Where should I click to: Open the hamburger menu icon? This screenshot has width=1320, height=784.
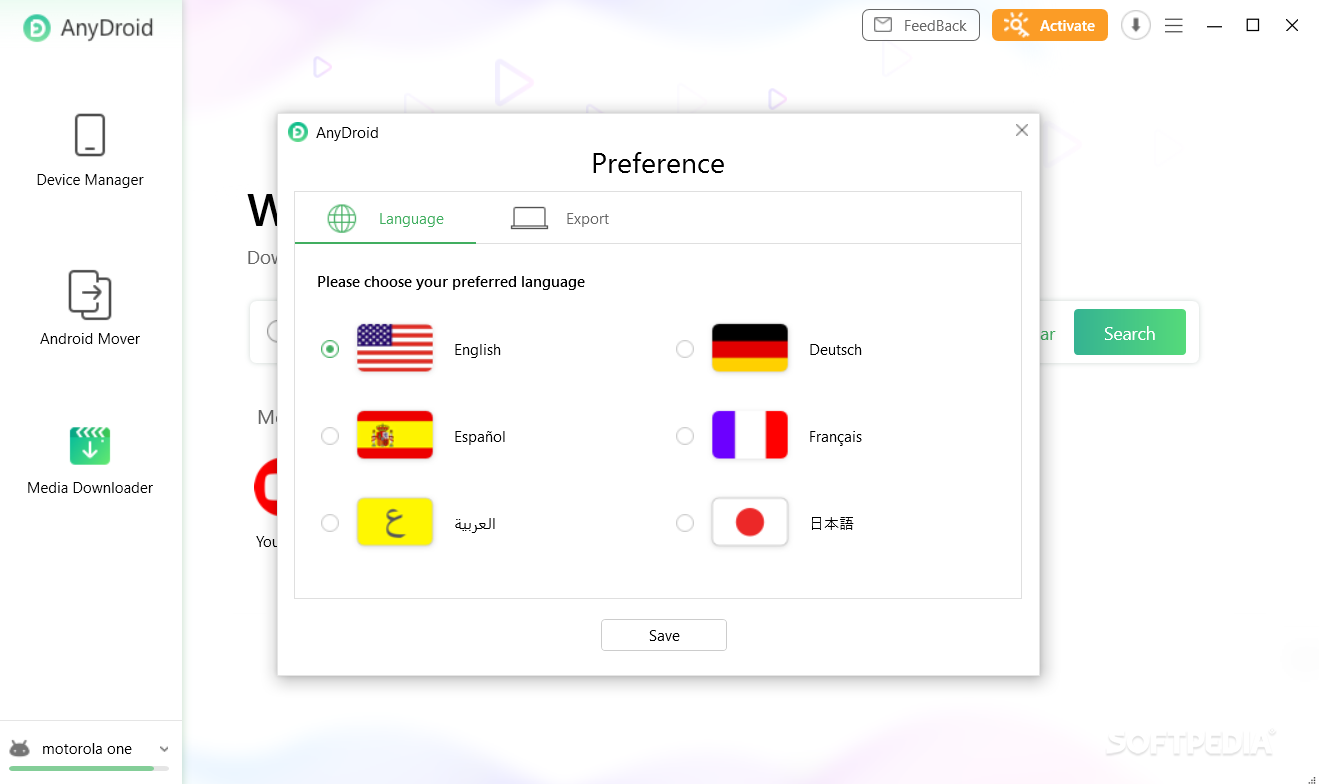click(1174, 26)
